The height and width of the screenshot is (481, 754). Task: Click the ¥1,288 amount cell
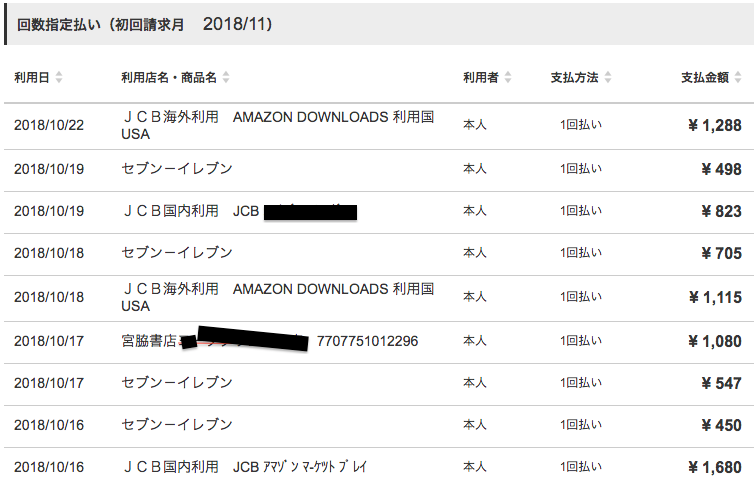[x=714, y=125]
